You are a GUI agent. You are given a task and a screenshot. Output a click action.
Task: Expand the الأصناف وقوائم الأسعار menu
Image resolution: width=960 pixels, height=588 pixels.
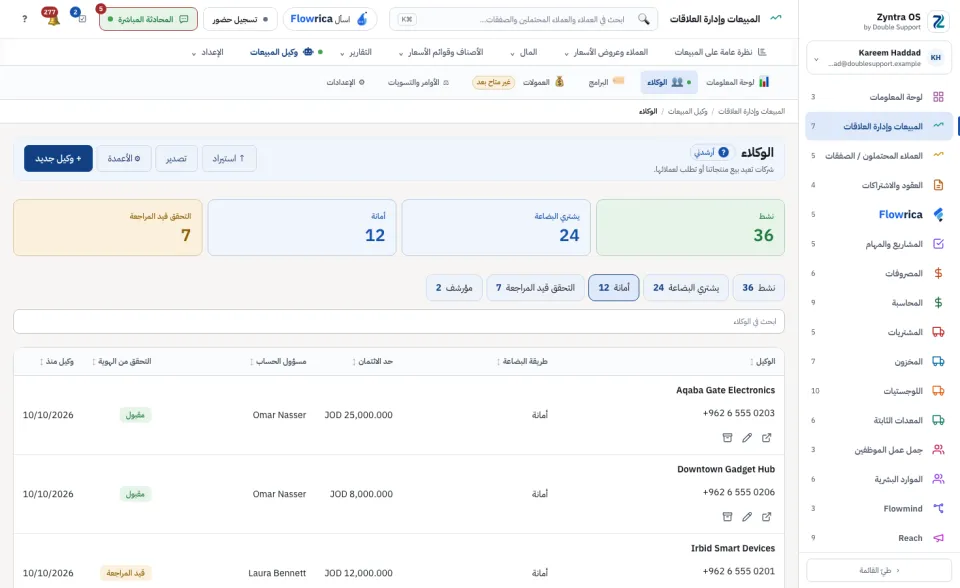[441, 52]
